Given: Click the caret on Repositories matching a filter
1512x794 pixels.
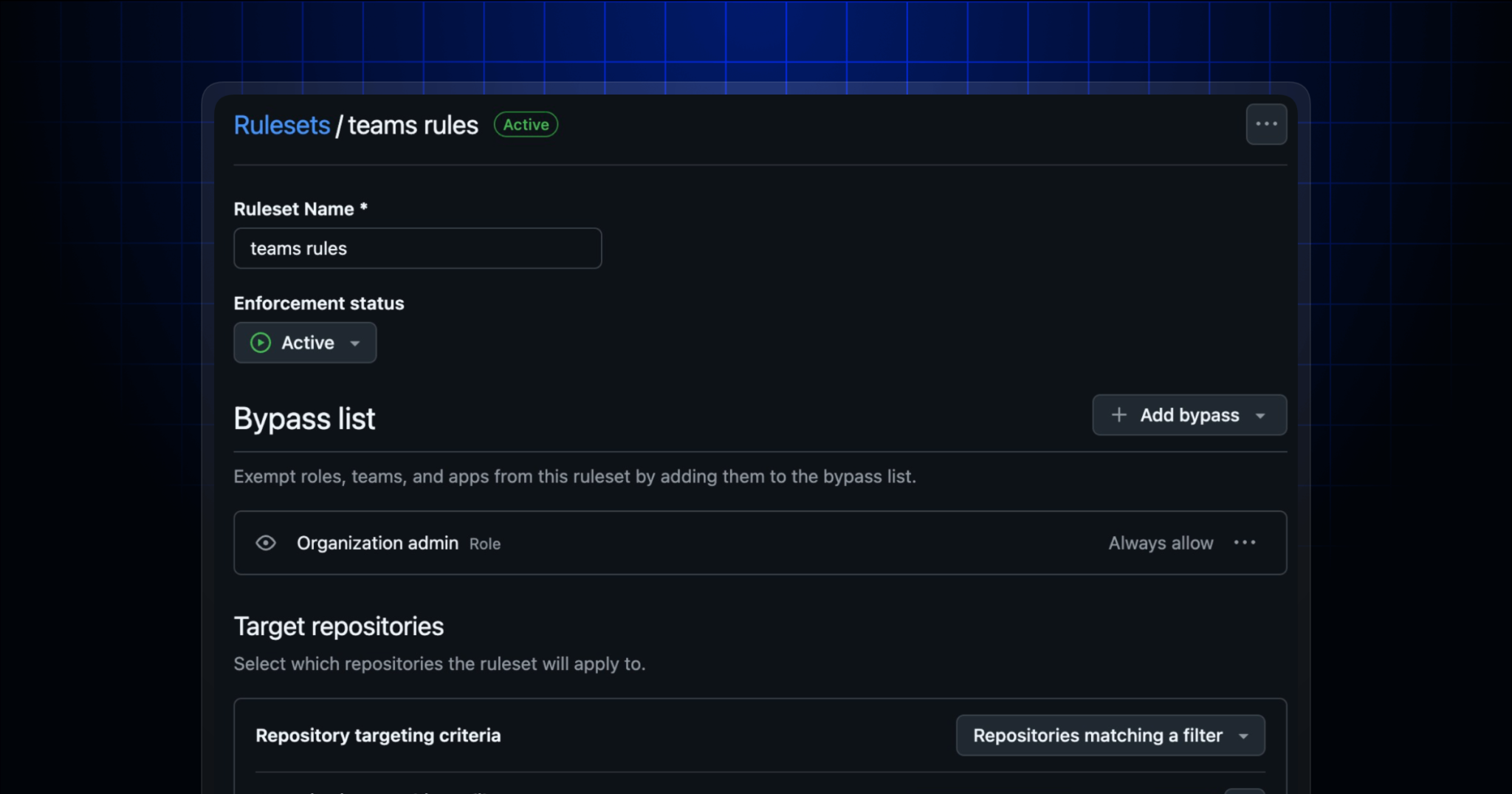Looking at the screenshot, I should click(x=1244, y=736).
